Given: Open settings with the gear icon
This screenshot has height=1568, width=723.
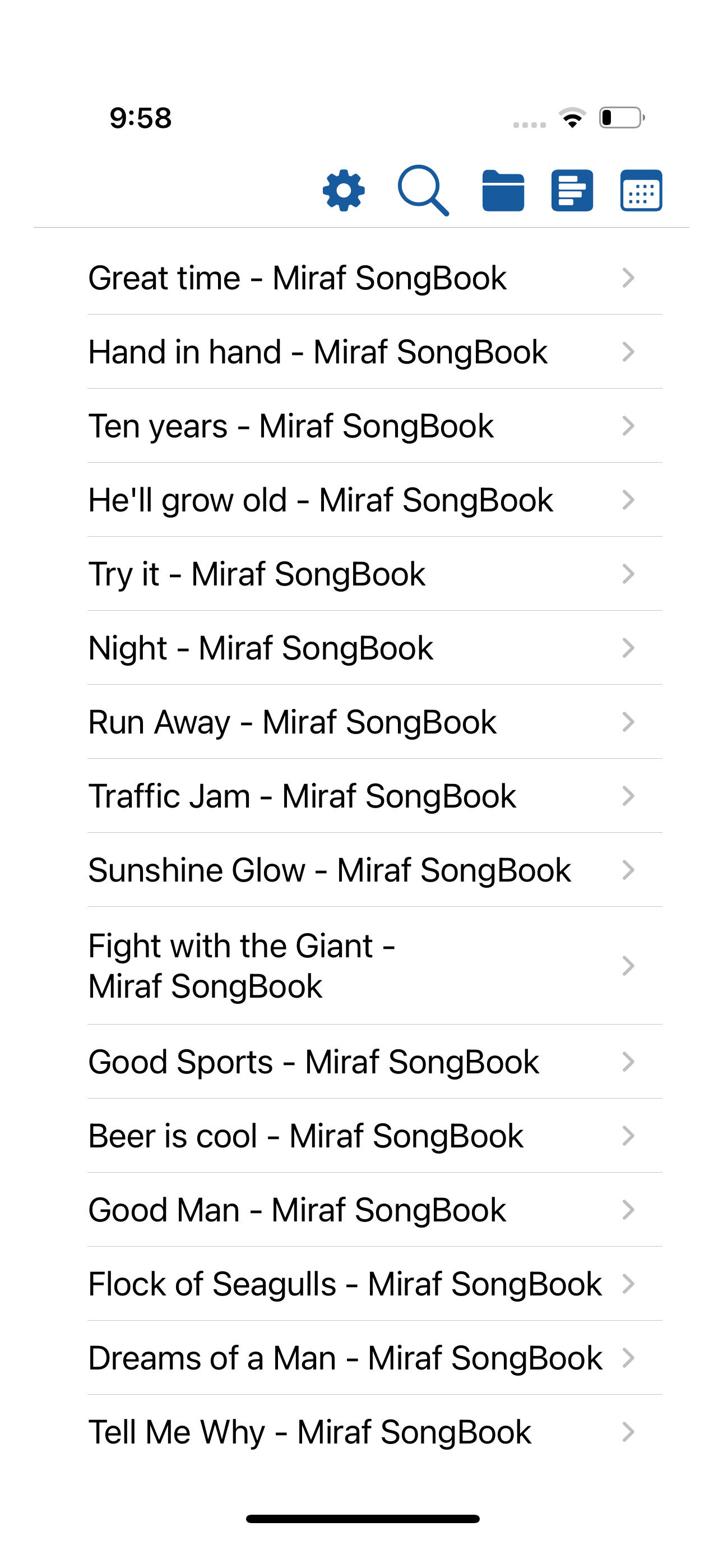Looking at the screenshot, I should pyautogui.click(x=344, y=191).
